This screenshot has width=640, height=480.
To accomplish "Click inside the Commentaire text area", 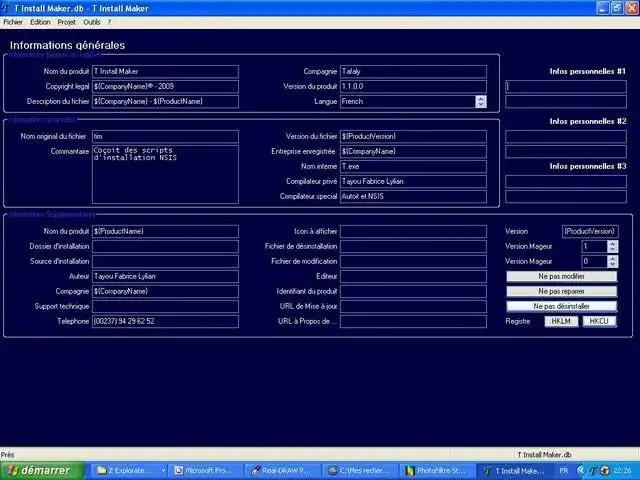I will [165, 174].
